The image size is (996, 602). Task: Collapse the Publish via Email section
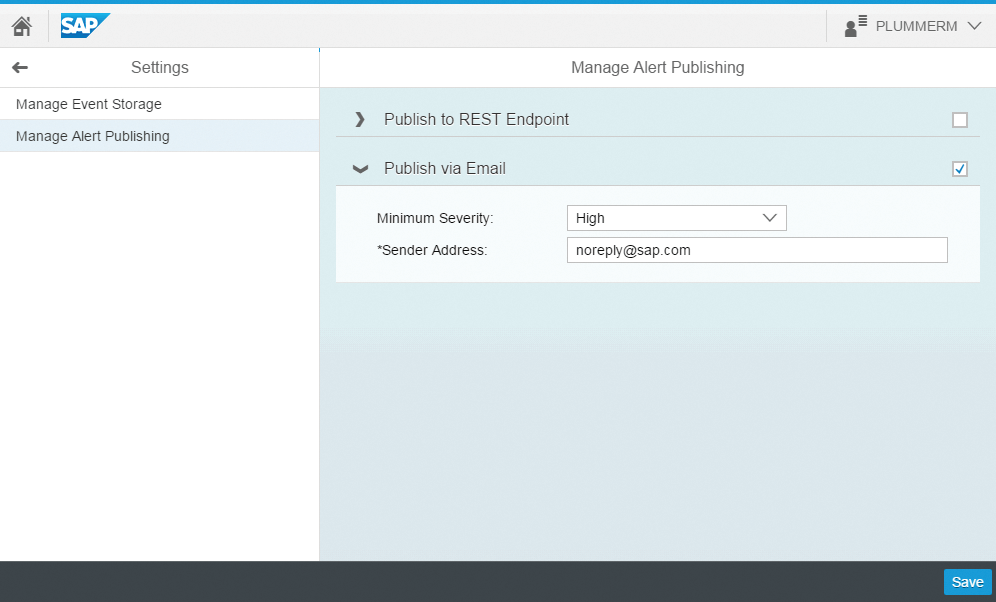pyautogui.click(x=360, y=169)
